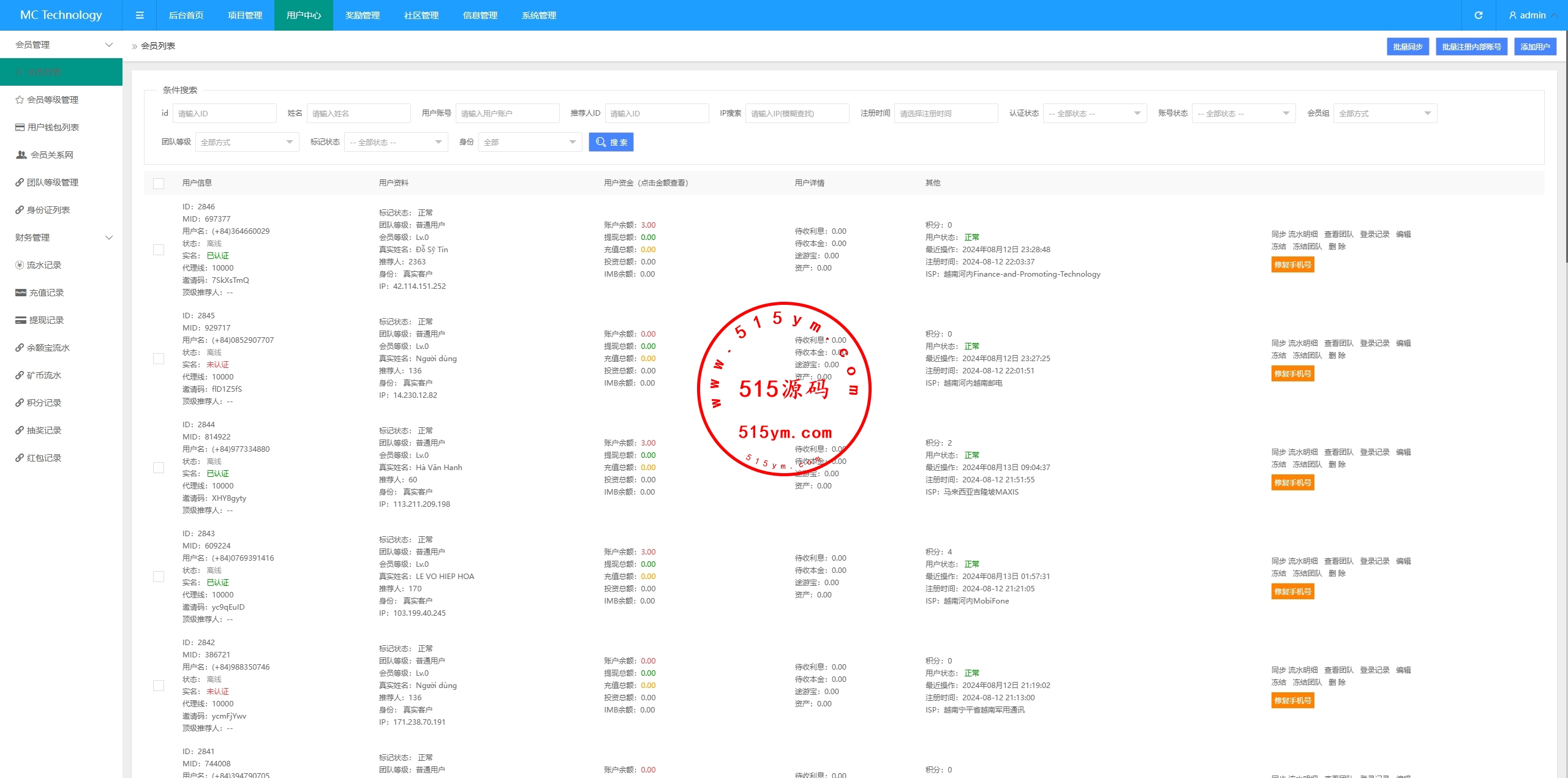This screenshot has width=1568, height=778.
Task: Click the 用户账号 input field
Action: click(507, 113)
